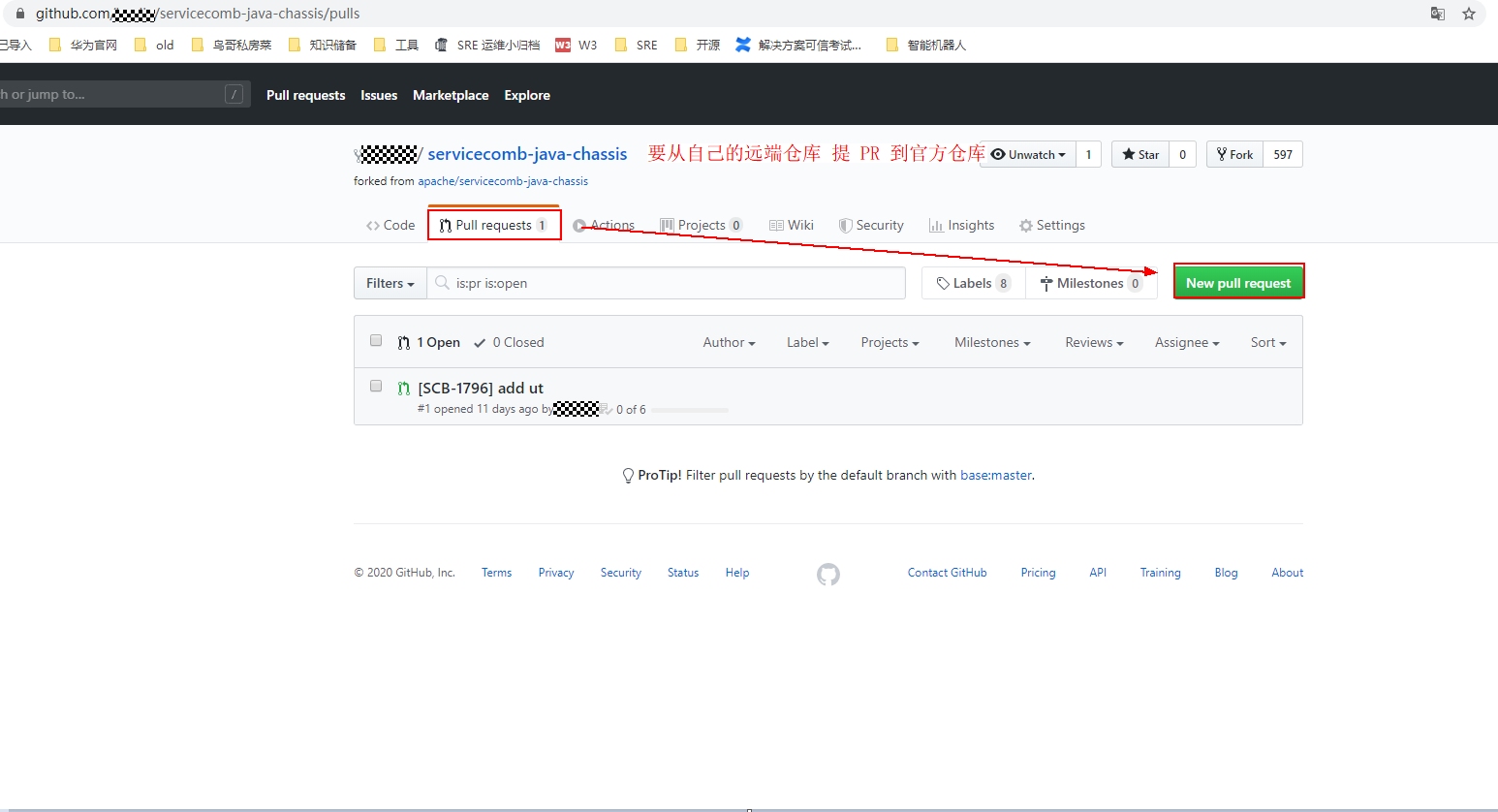Click in the is:pr is:open filter field
1498x812 pixels.
[667, 283]
